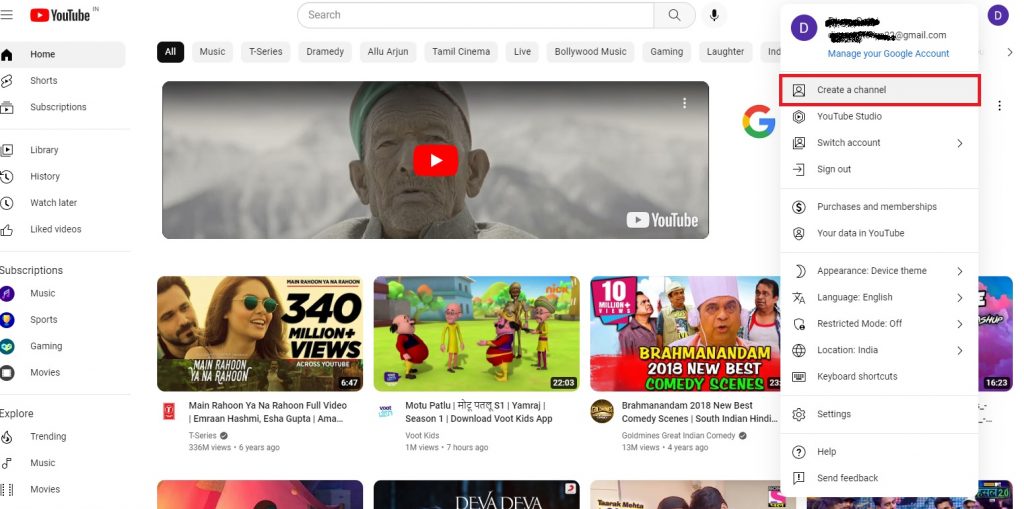Click the Main Rahoon Ya Na Rahoon video title
This screenshot has height=509, width=1024.
268,412
